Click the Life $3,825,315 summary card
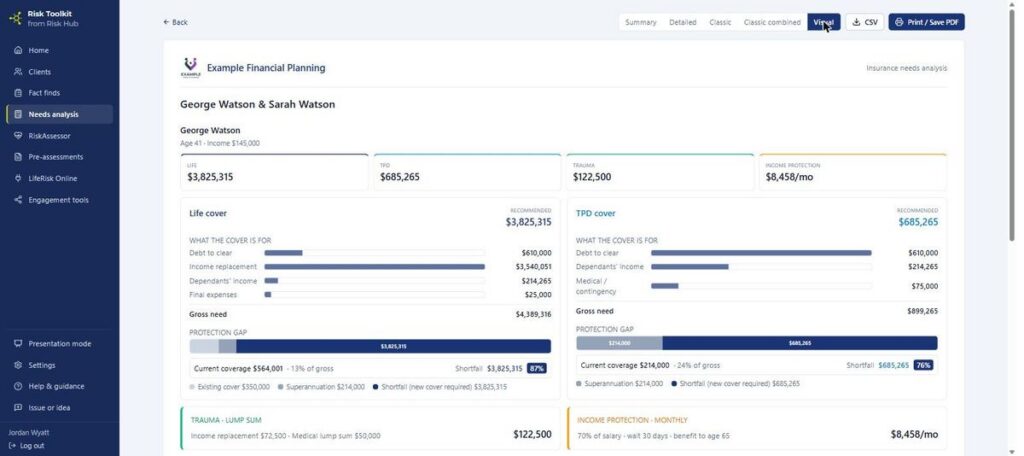This screenshot has width=1024, height=456. (x=274, y=172)
